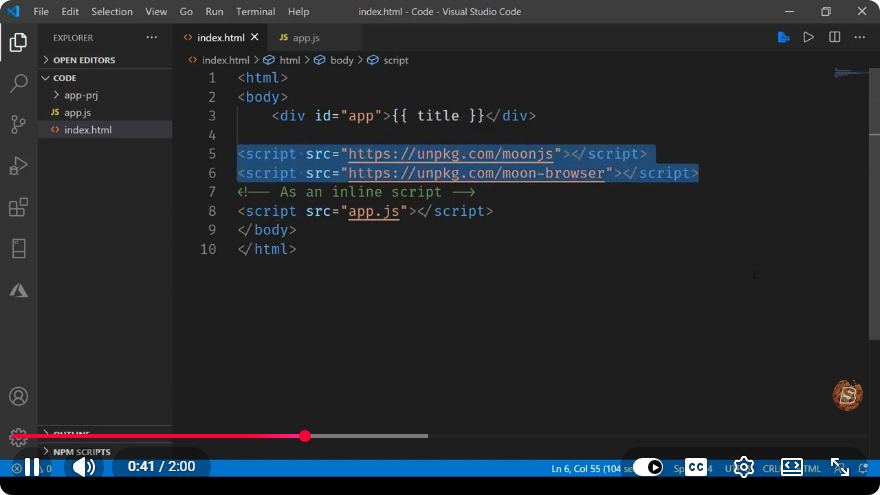Click the notifications bell in status bar
The width and height of the screenshot is (880, 495).
864,468
